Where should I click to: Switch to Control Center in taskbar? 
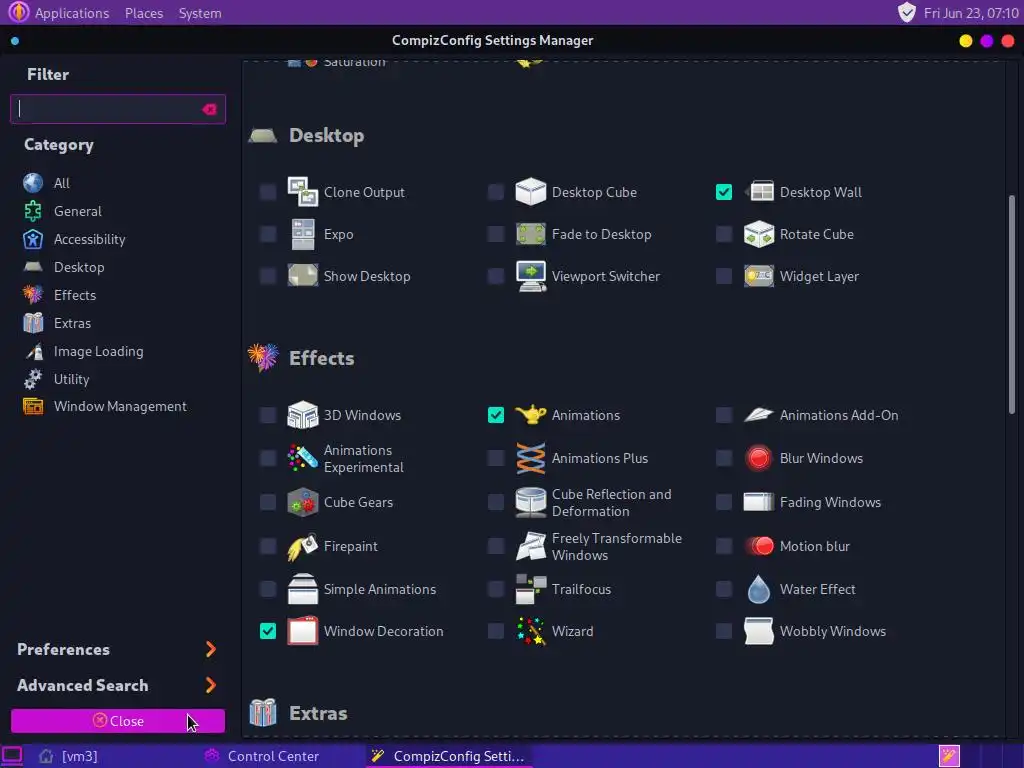point(261,756)
